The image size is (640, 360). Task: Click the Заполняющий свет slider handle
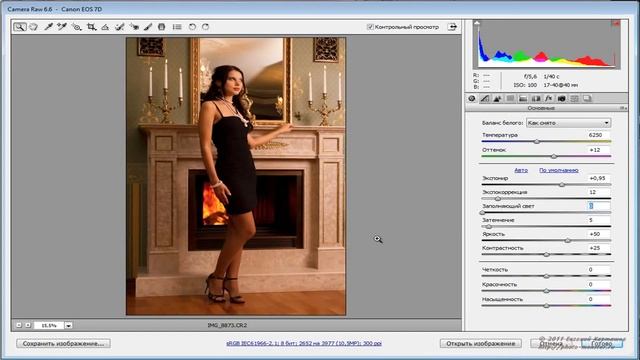point(482,213)
